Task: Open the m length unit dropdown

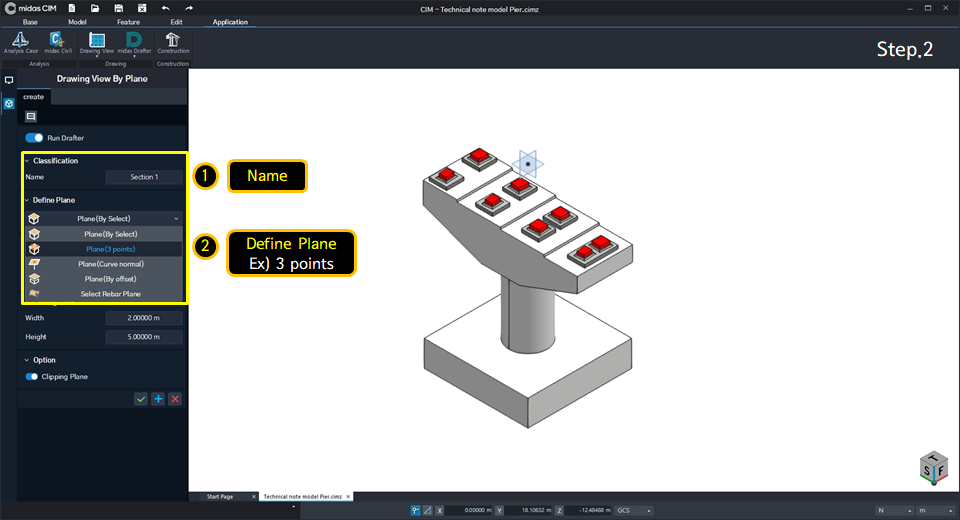Action: coord(936,510)
